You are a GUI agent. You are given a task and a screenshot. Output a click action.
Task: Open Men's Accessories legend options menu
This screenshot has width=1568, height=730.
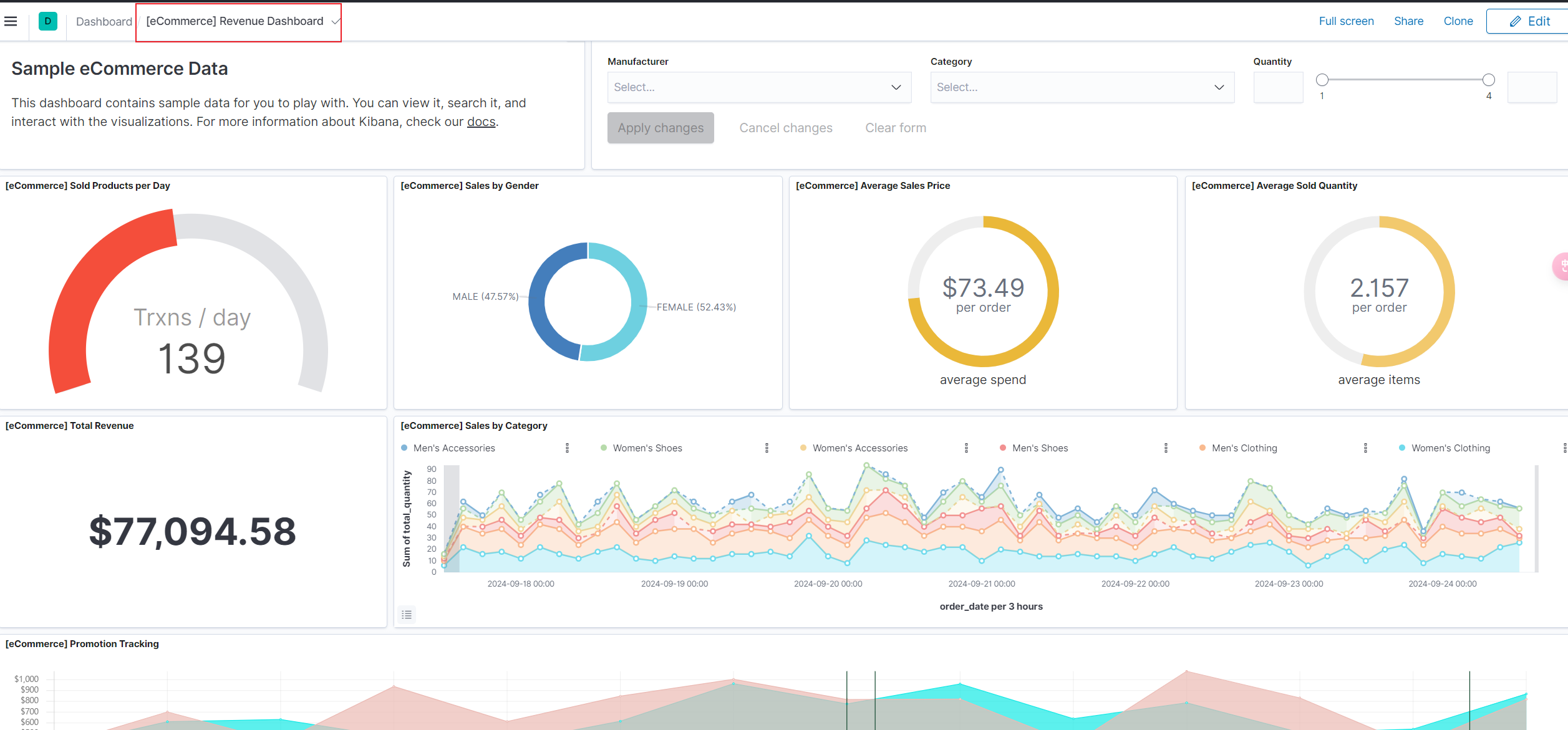567,448
